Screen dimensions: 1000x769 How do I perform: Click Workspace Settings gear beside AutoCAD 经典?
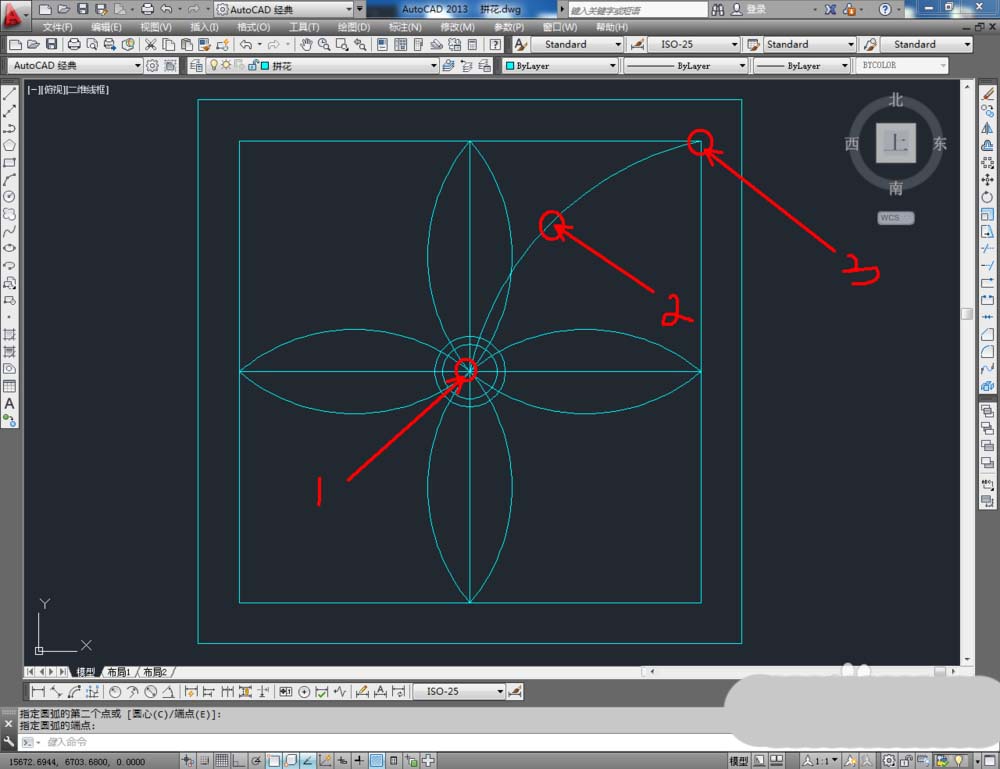pyautogui.click(x=152, y=66)
